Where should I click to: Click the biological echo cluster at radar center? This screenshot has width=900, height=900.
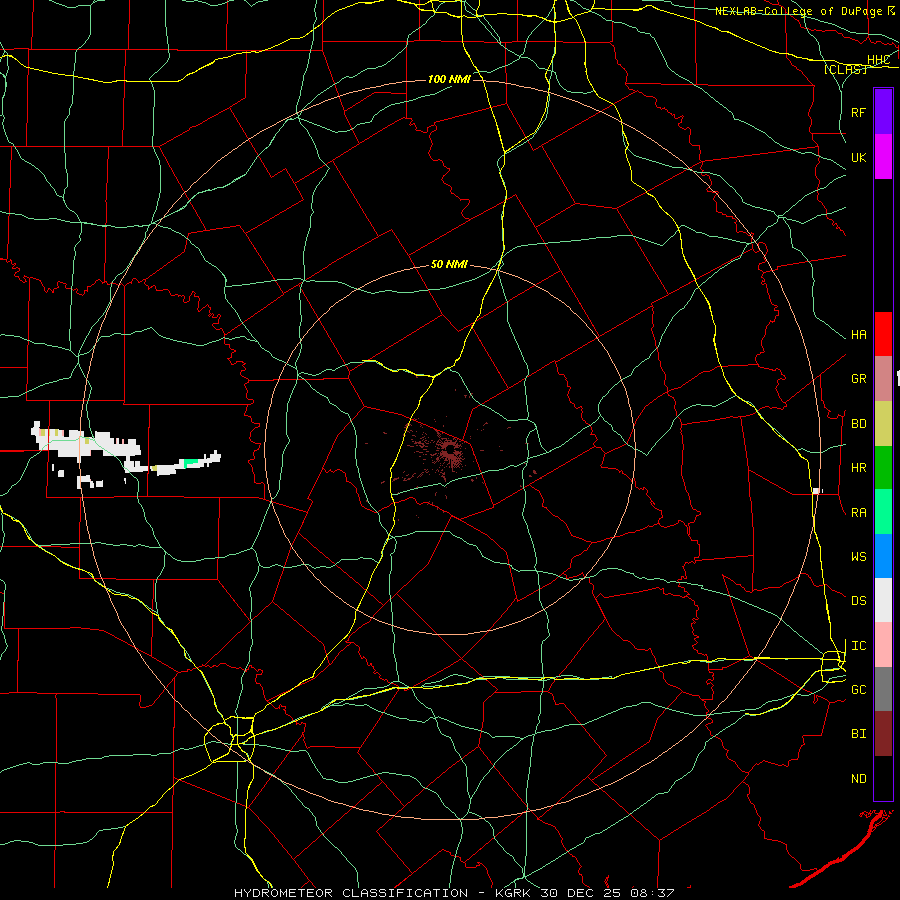[449, 449]
